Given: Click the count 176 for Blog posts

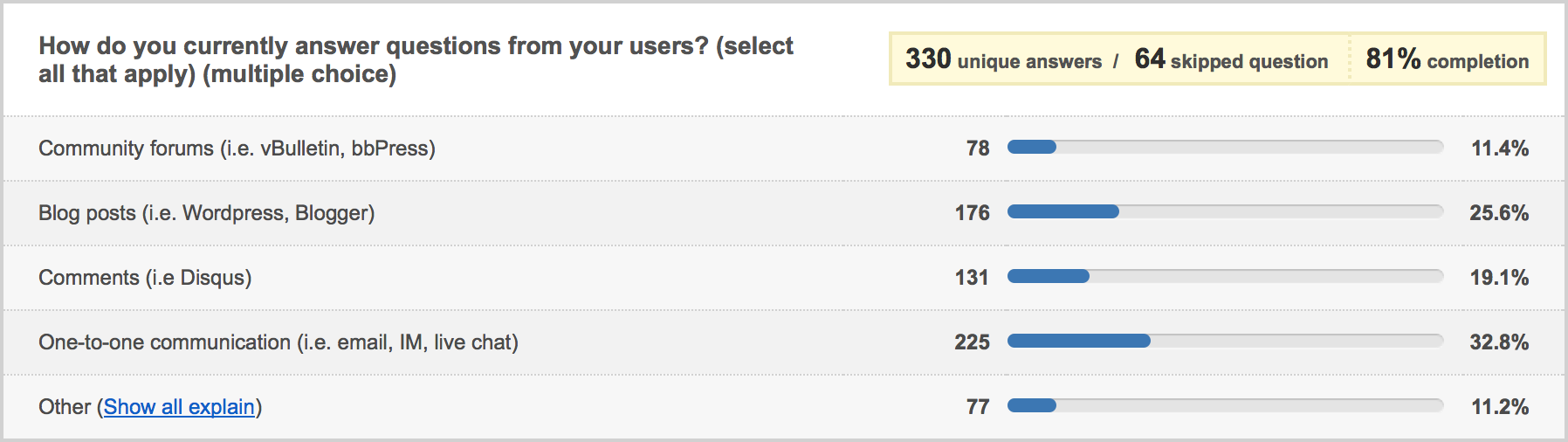Looking at the screenshot, I should point(972,213).
